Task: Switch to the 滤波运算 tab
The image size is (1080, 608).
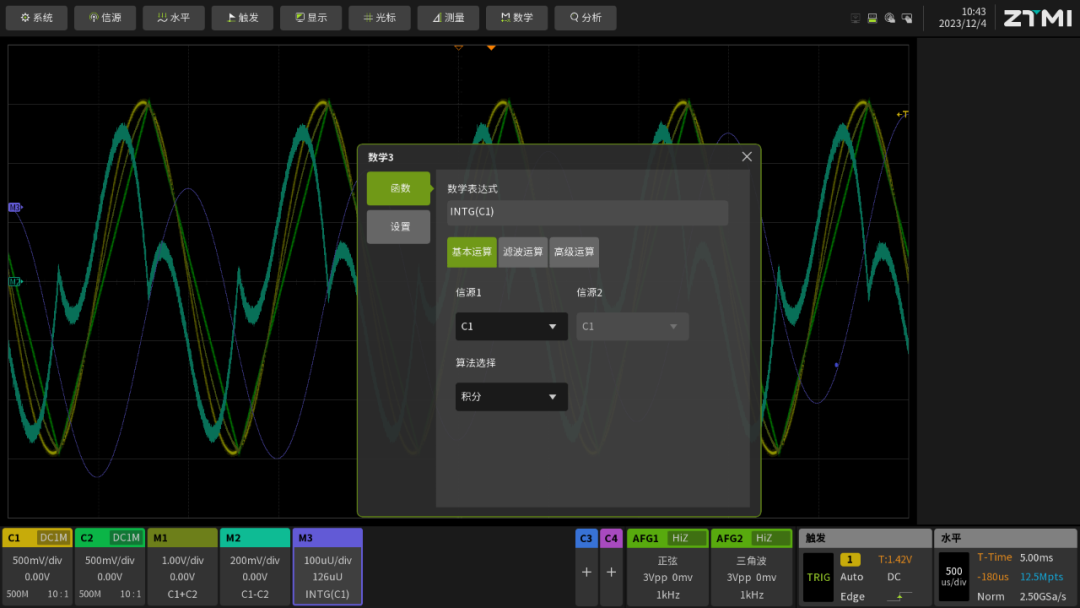Action: 523,252
